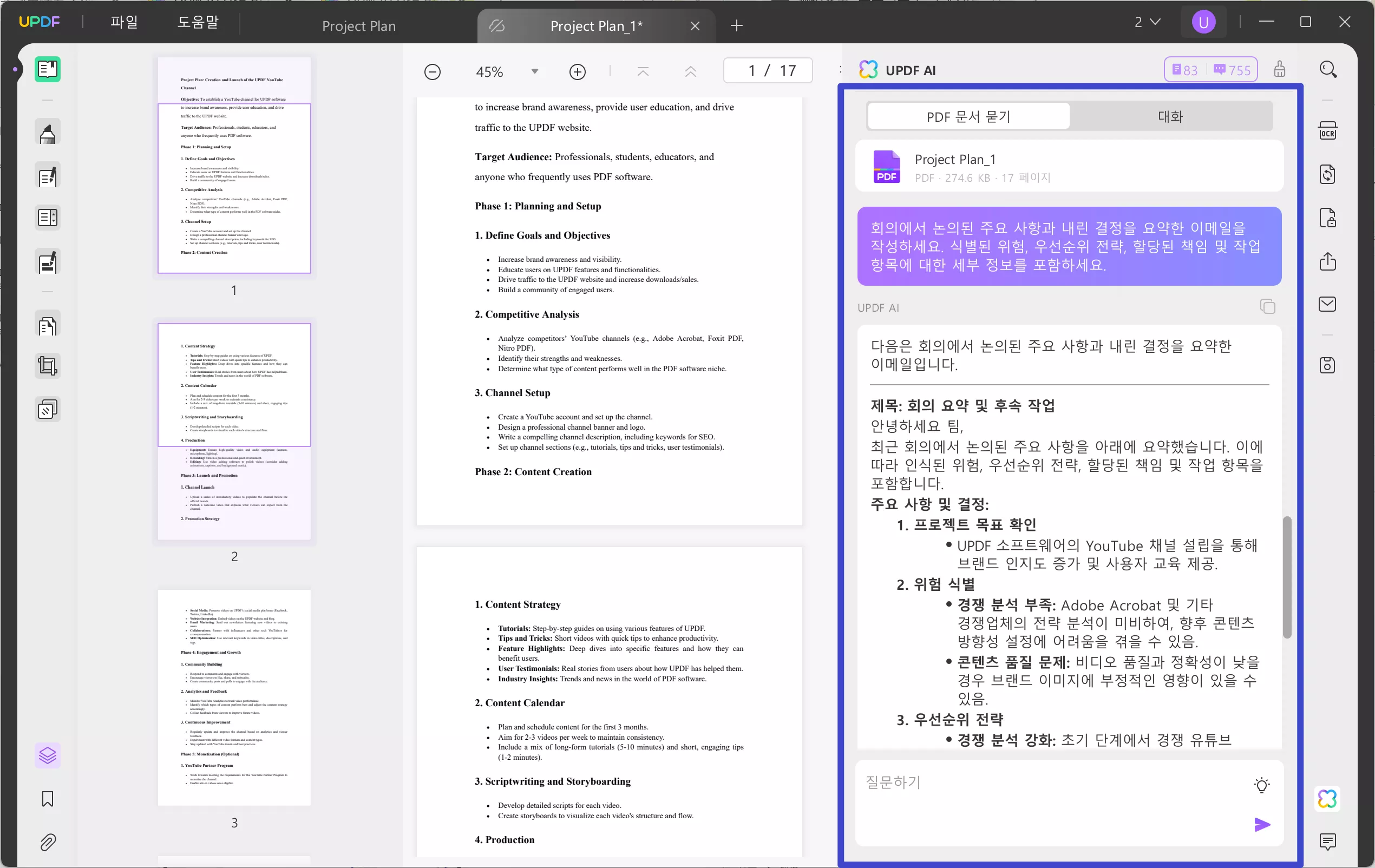Open the Edit PDF tool

click(48, 176)
